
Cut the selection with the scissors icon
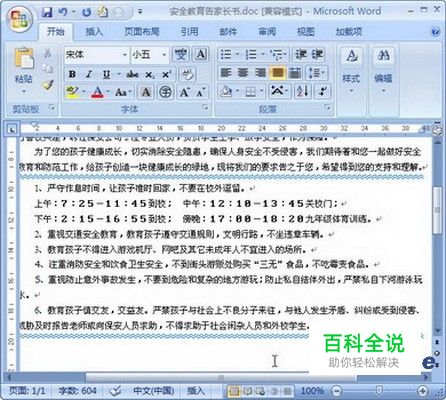pos(48,53)
